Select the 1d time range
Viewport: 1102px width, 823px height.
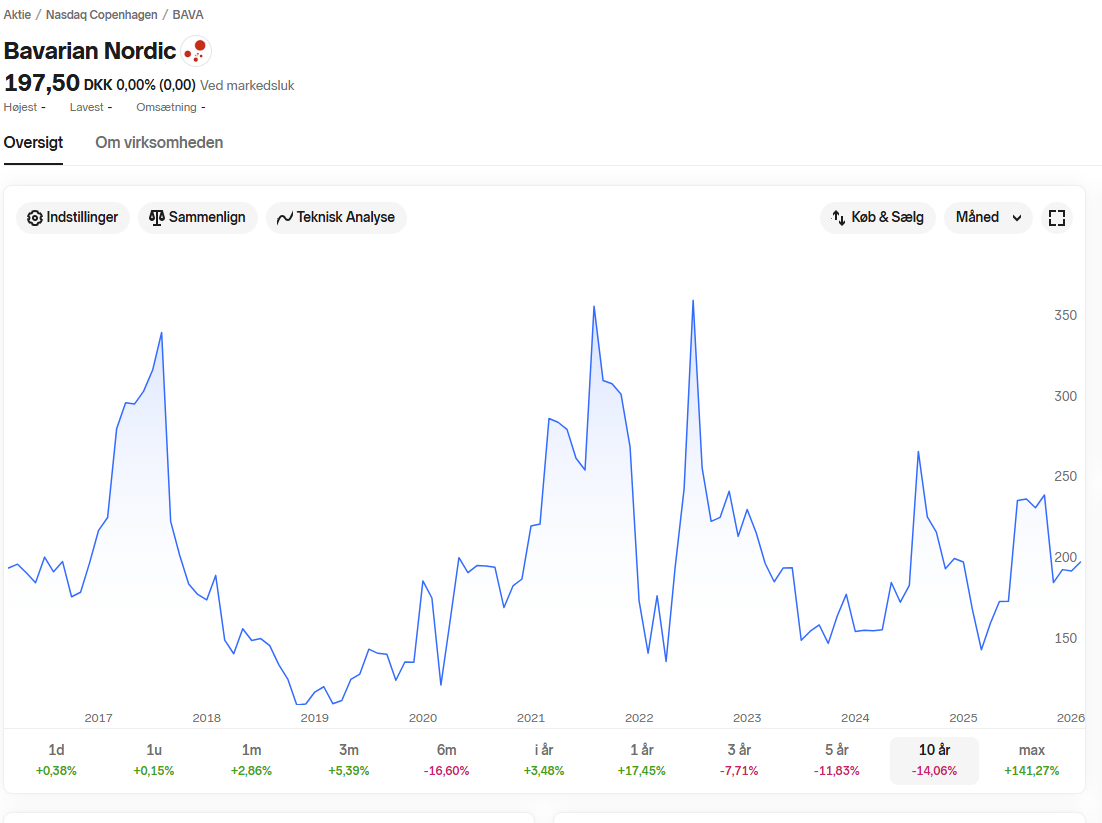56,760
